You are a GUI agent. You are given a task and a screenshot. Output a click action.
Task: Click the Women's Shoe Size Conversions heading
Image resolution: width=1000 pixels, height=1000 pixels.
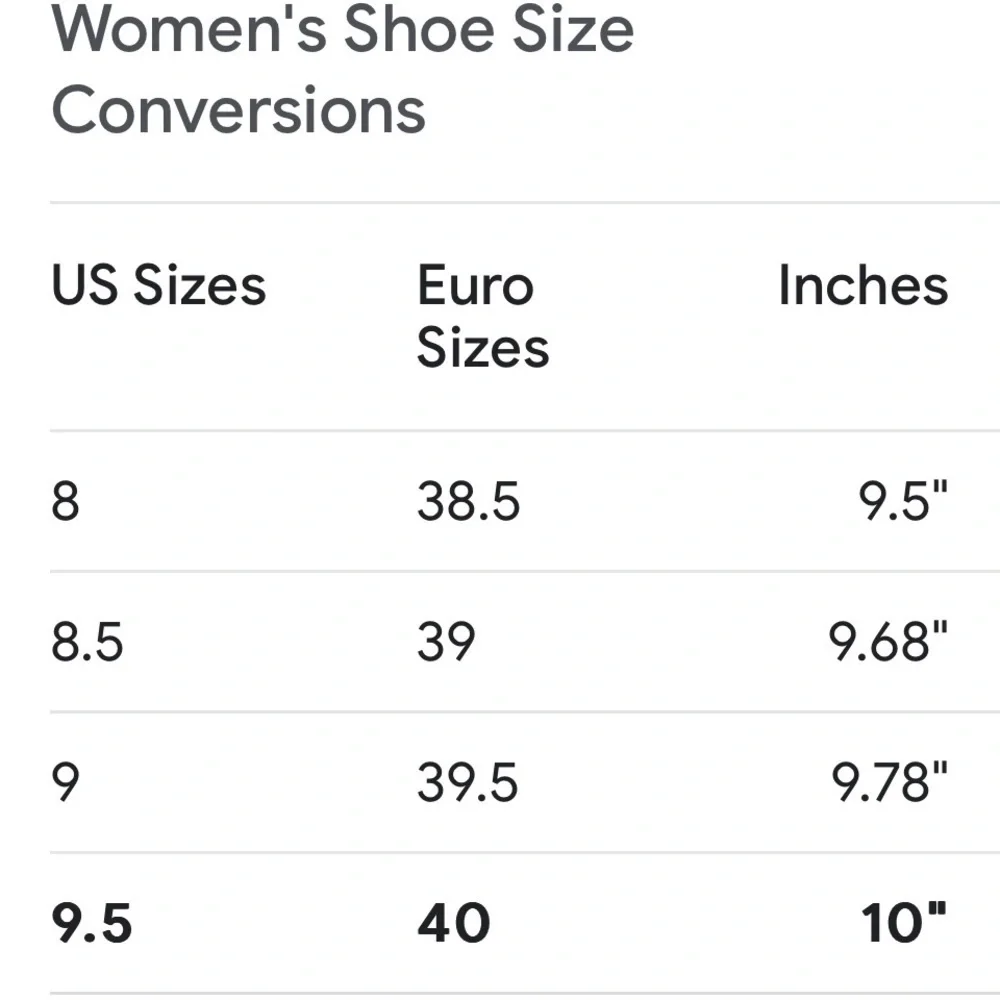(x=342, y=69)
